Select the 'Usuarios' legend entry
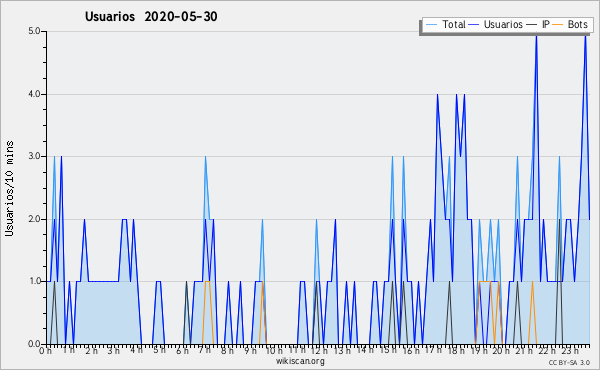Image resolution: width=600 pixels, height=370 pixels. pyautogui.click(x=503, y=24)
